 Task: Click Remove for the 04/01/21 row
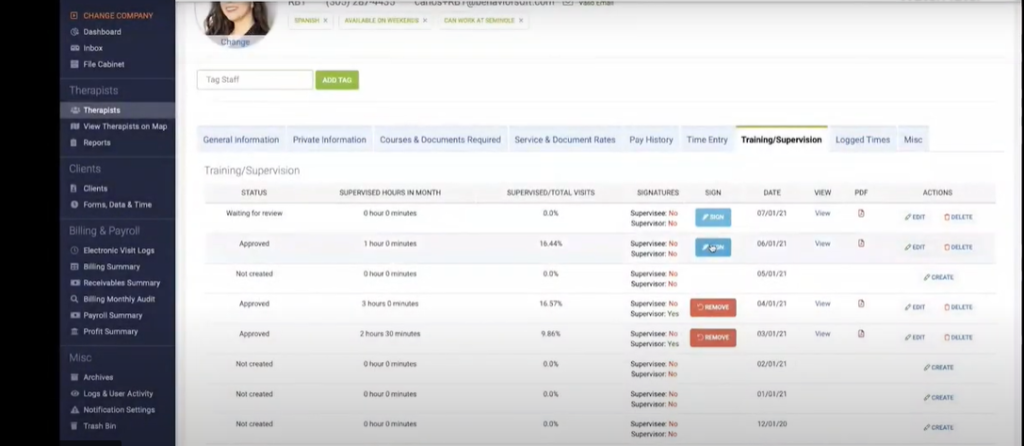click(x=713, y=308)
